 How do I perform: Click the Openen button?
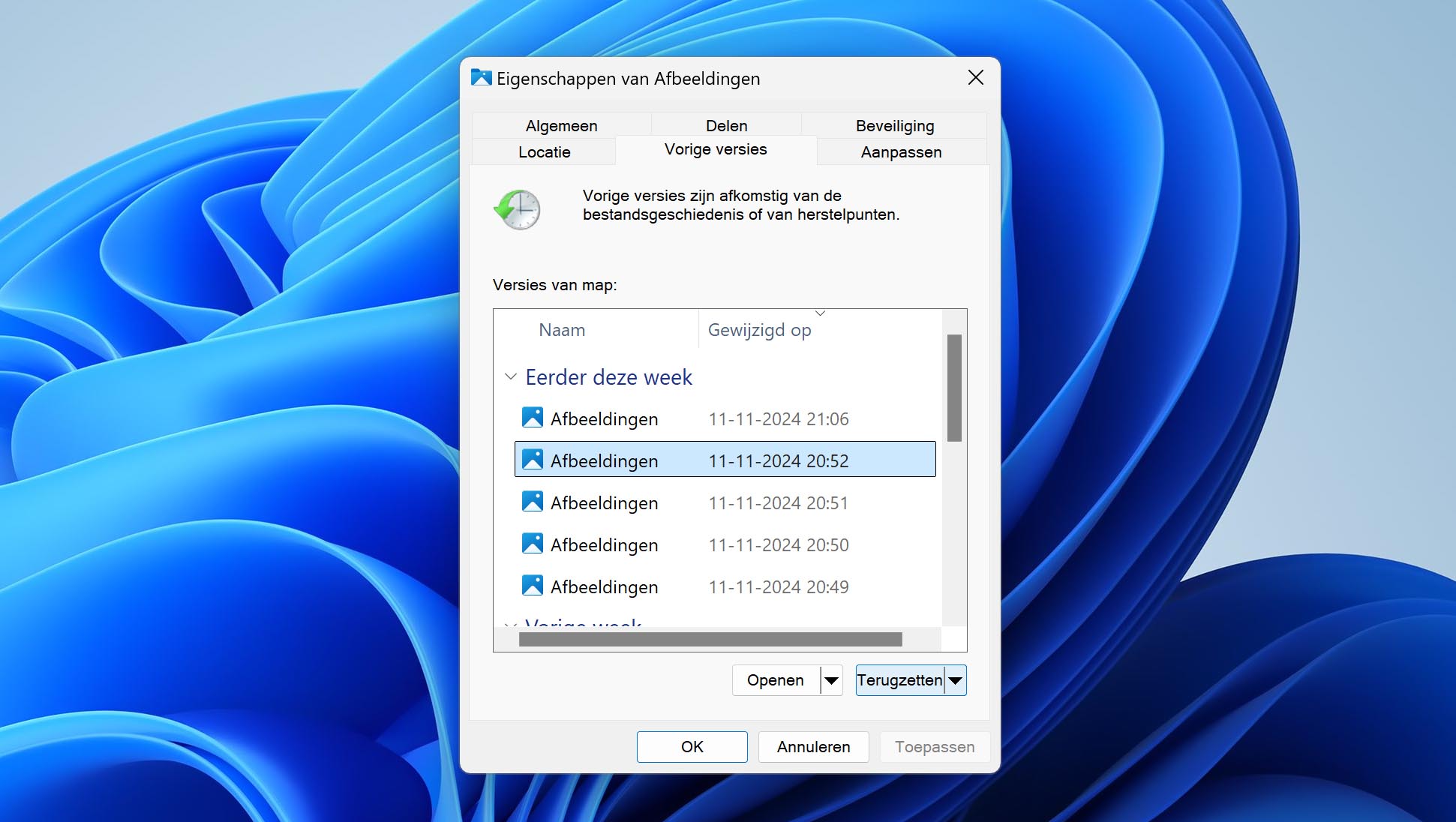776,680
